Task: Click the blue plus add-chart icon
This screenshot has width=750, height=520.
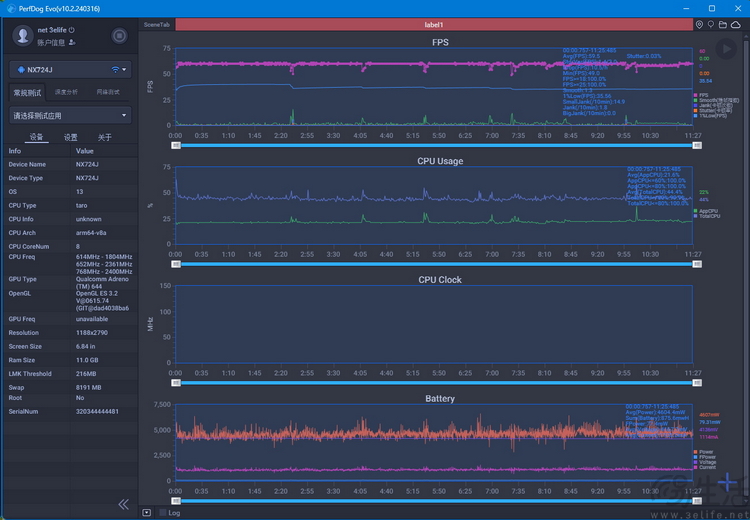Action: click(x=727, y=482)
